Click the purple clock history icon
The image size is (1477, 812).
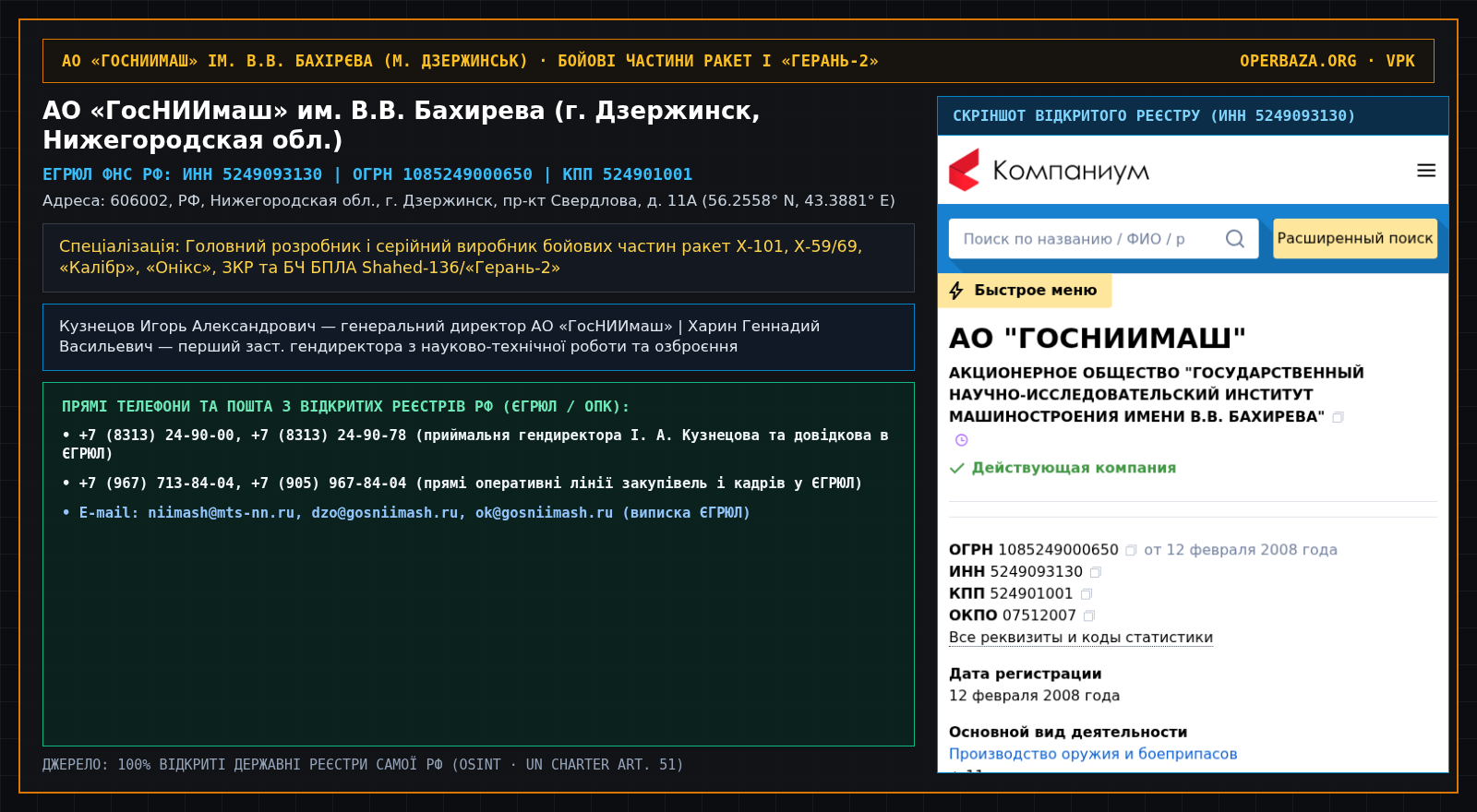(x=961, y=440)
